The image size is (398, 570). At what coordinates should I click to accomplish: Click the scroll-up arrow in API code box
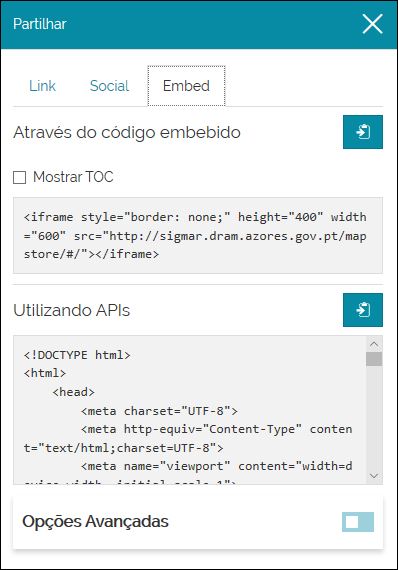click(x=374, y=344)
